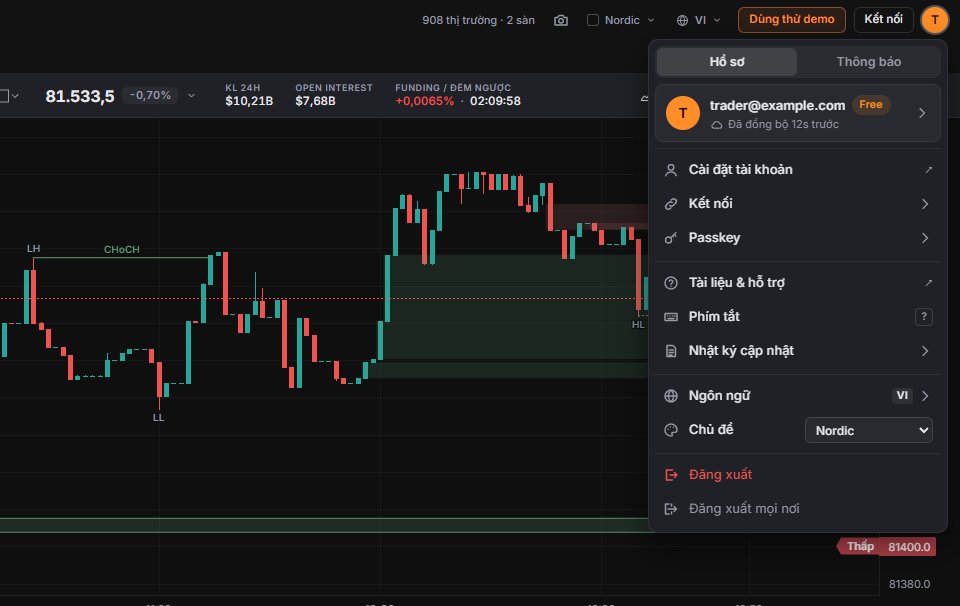Click the orange T avatar in the top bar
The height and width of the screenshot is (606, 960).
point(934,20)
